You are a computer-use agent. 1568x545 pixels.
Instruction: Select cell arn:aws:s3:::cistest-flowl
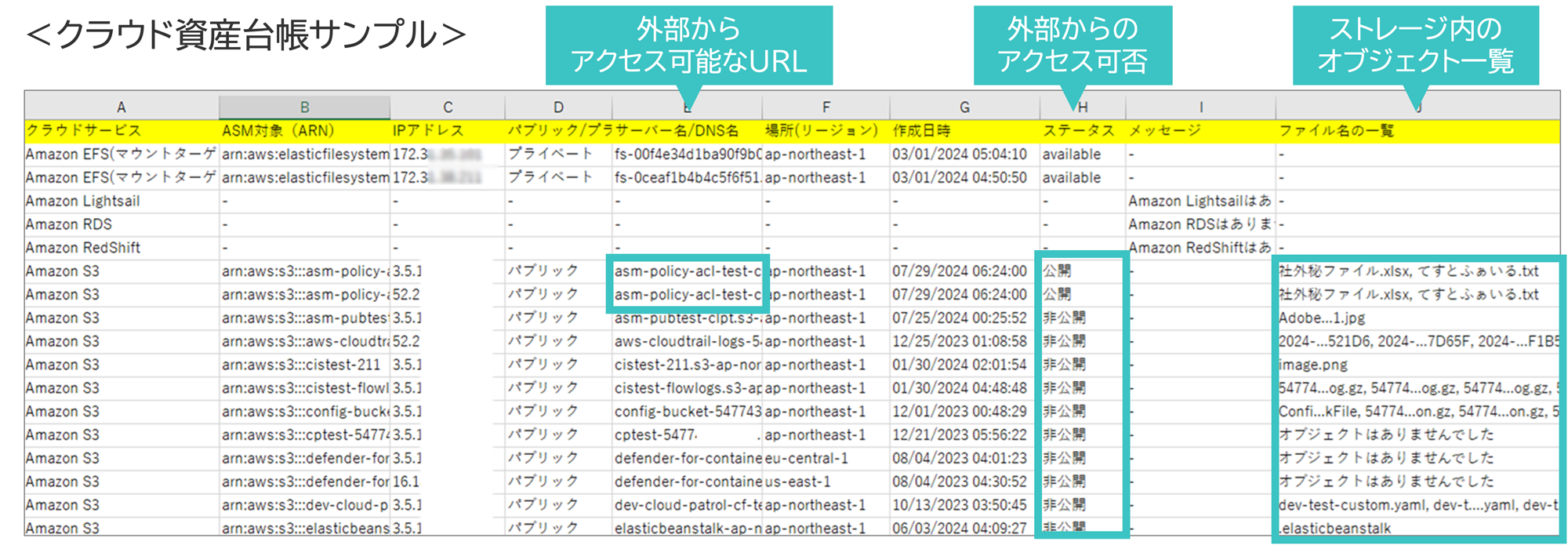pos(305,389)
